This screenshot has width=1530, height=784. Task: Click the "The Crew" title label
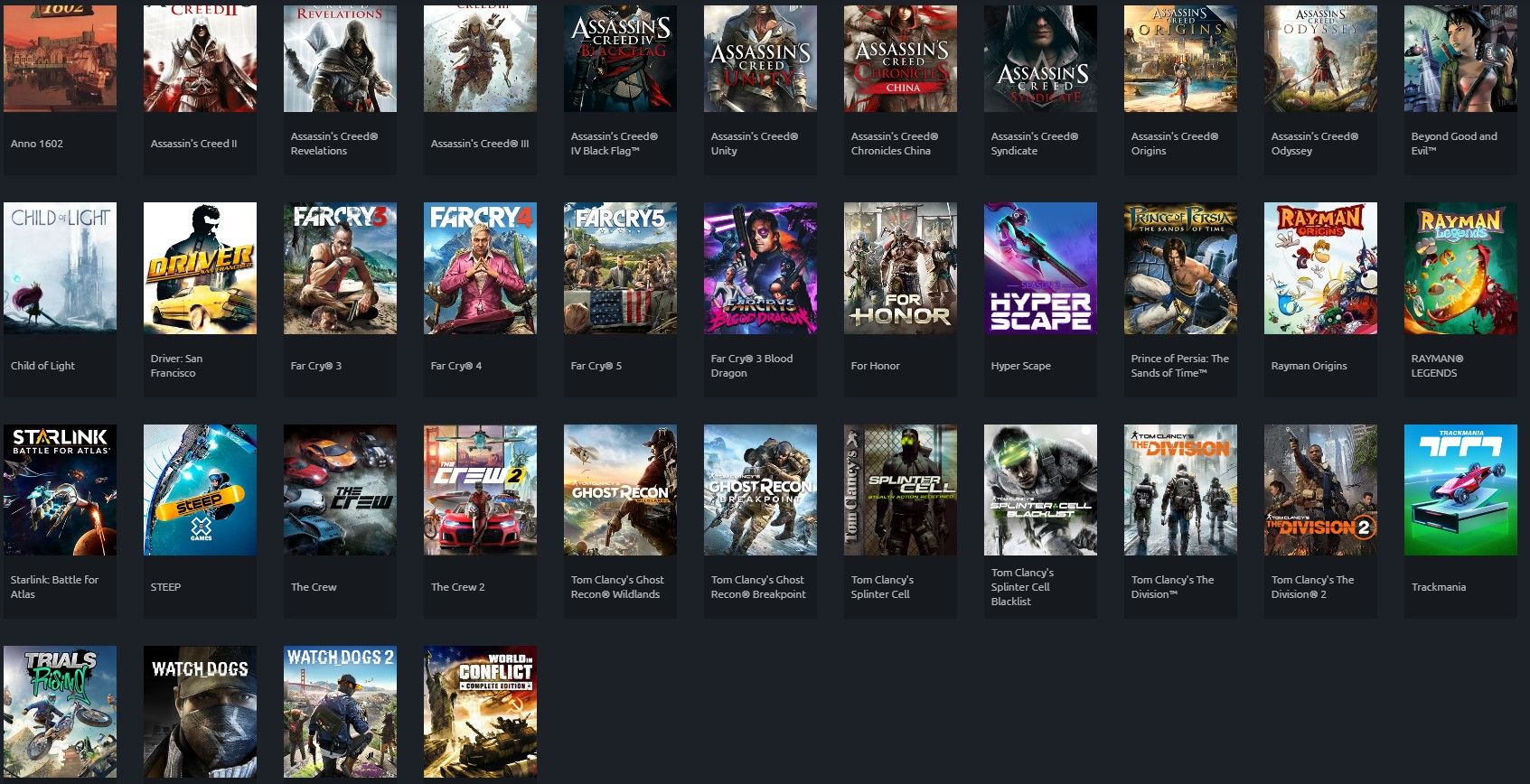[314, 587]
